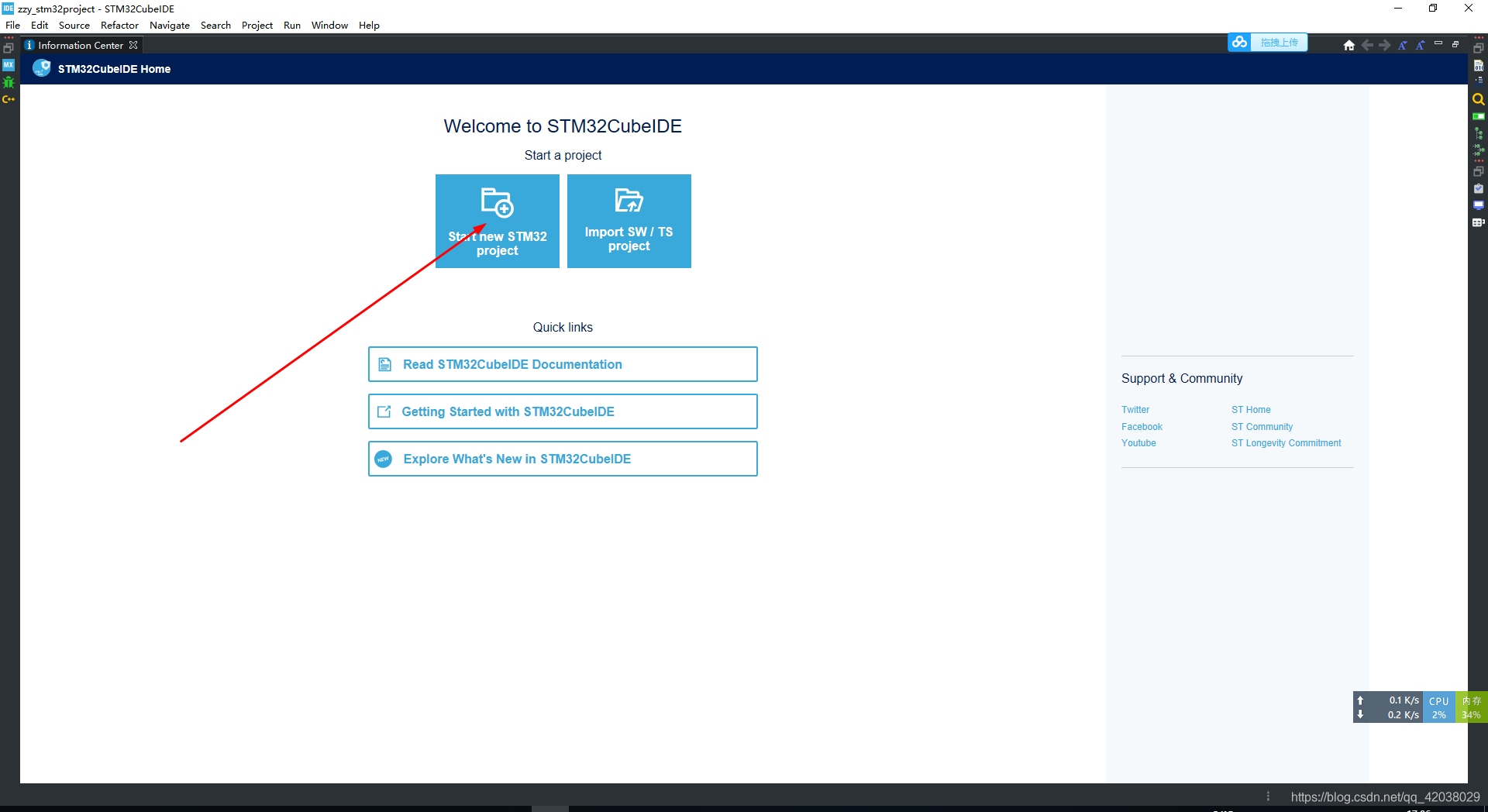
Task: Go to Home page in Information Center toolbar
Action: (x=1349, y=45)
